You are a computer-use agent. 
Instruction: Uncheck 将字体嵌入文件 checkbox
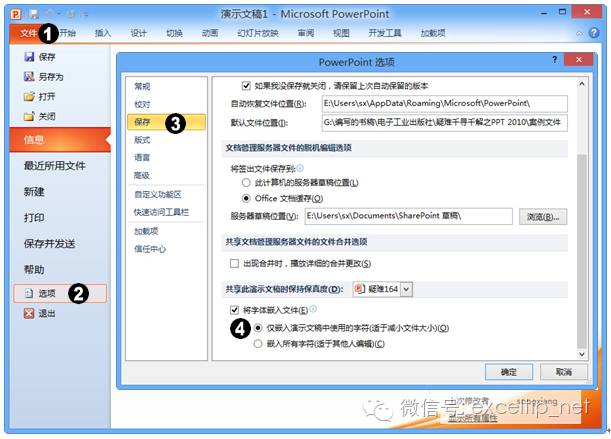(x=234, y=310)
